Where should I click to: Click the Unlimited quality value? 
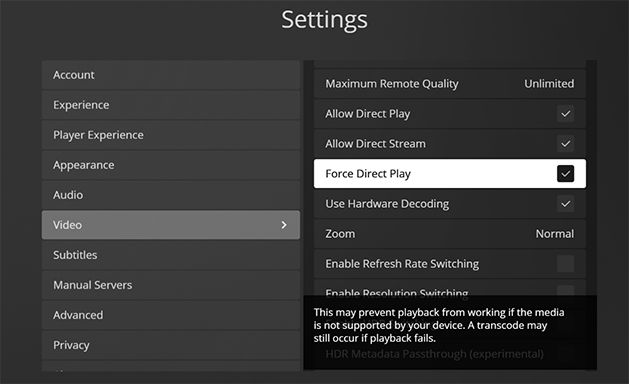[549, 83]
